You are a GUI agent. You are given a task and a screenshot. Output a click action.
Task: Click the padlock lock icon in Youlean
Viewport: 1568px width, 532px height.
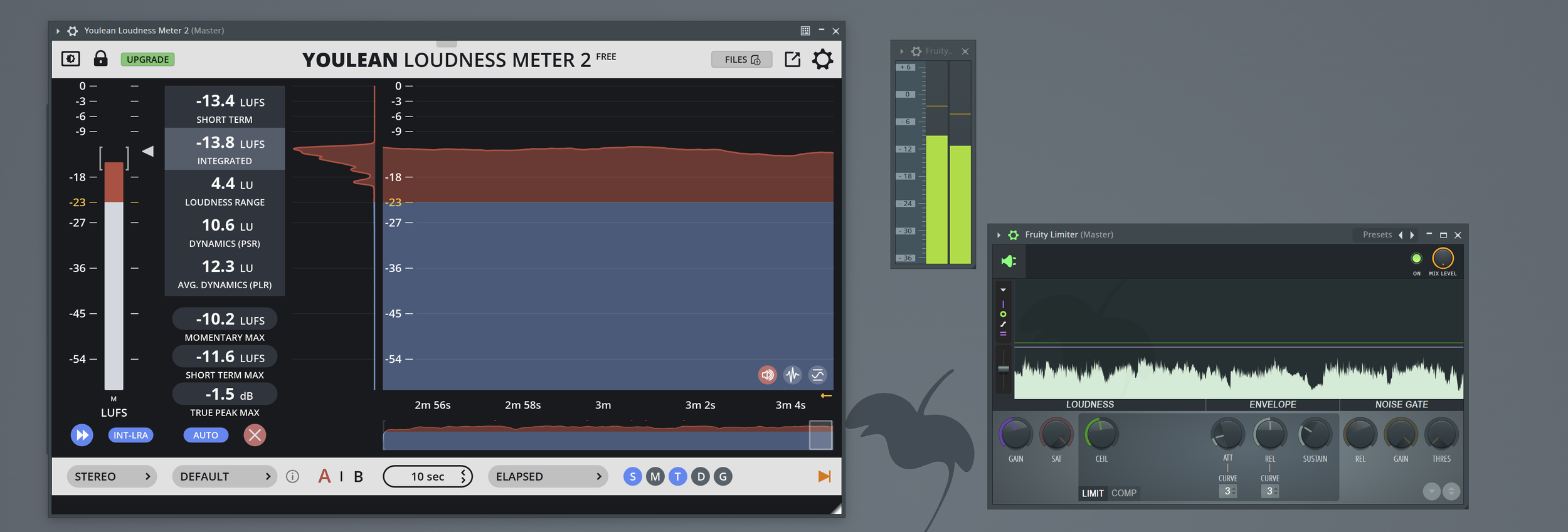tap(100, 58)
